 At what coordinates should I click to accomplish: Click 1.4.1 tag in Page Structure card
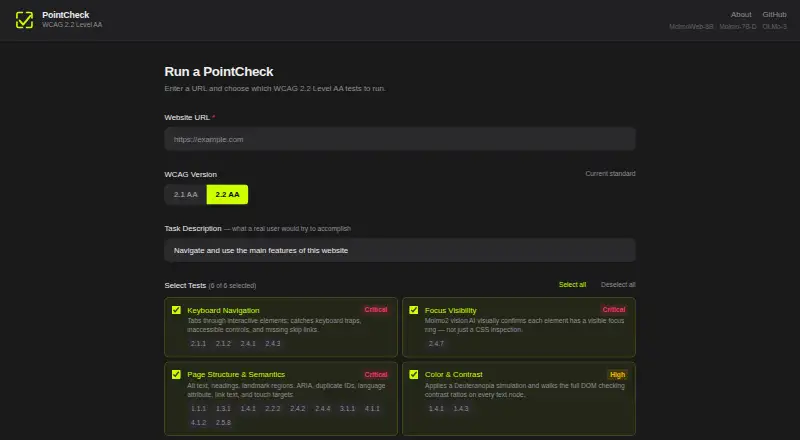(248, 408)
